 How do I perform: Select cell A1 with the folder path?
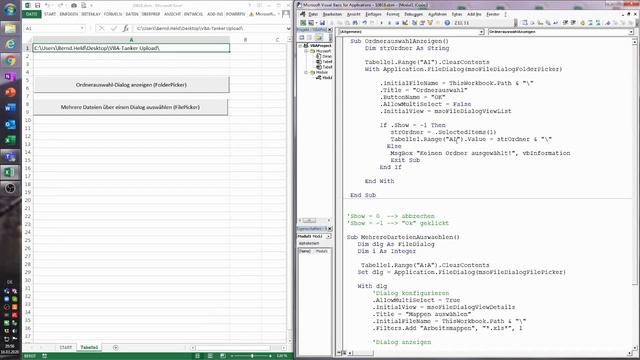(x=131, y=48)
